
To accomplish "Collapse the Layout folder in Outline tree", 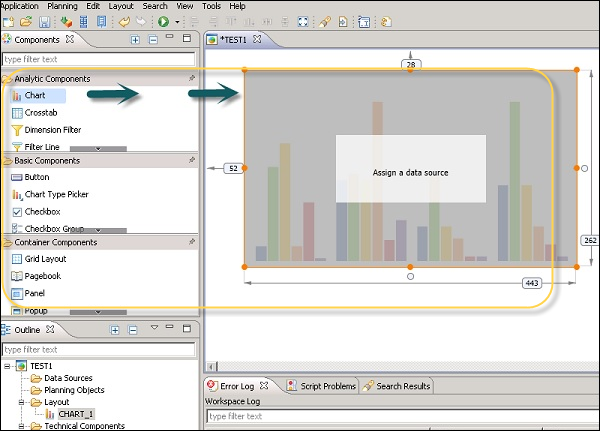I will click(22, 402).
